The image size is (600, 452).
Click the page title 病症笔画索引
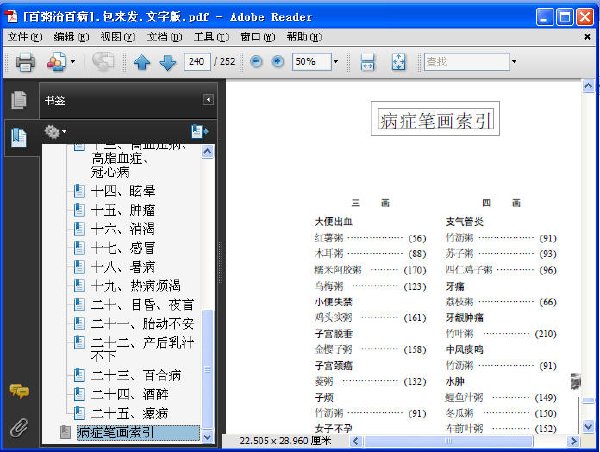(x=435, y=120)
